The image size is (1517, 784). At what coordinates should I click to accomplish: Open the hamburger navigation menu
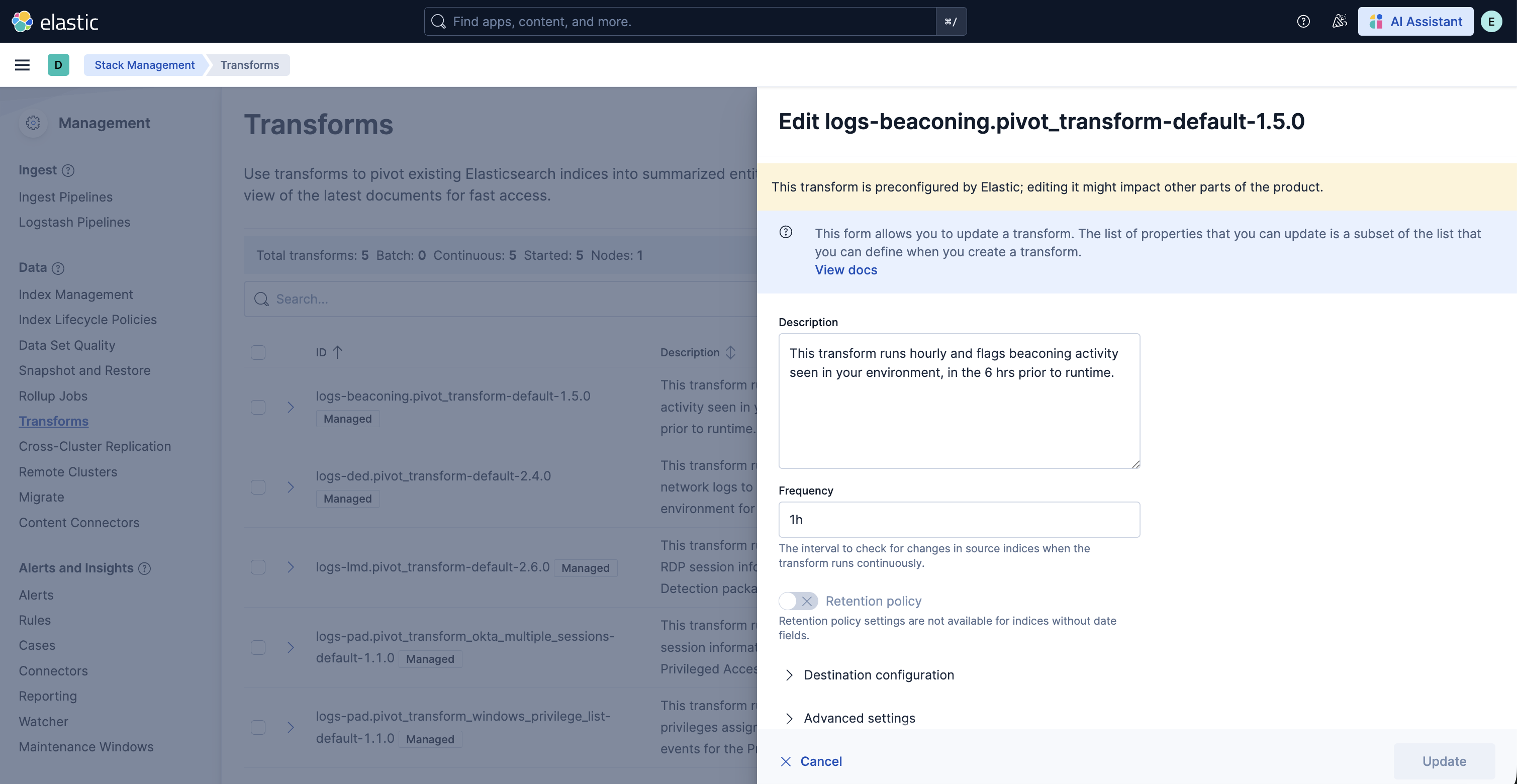(22, 65)
